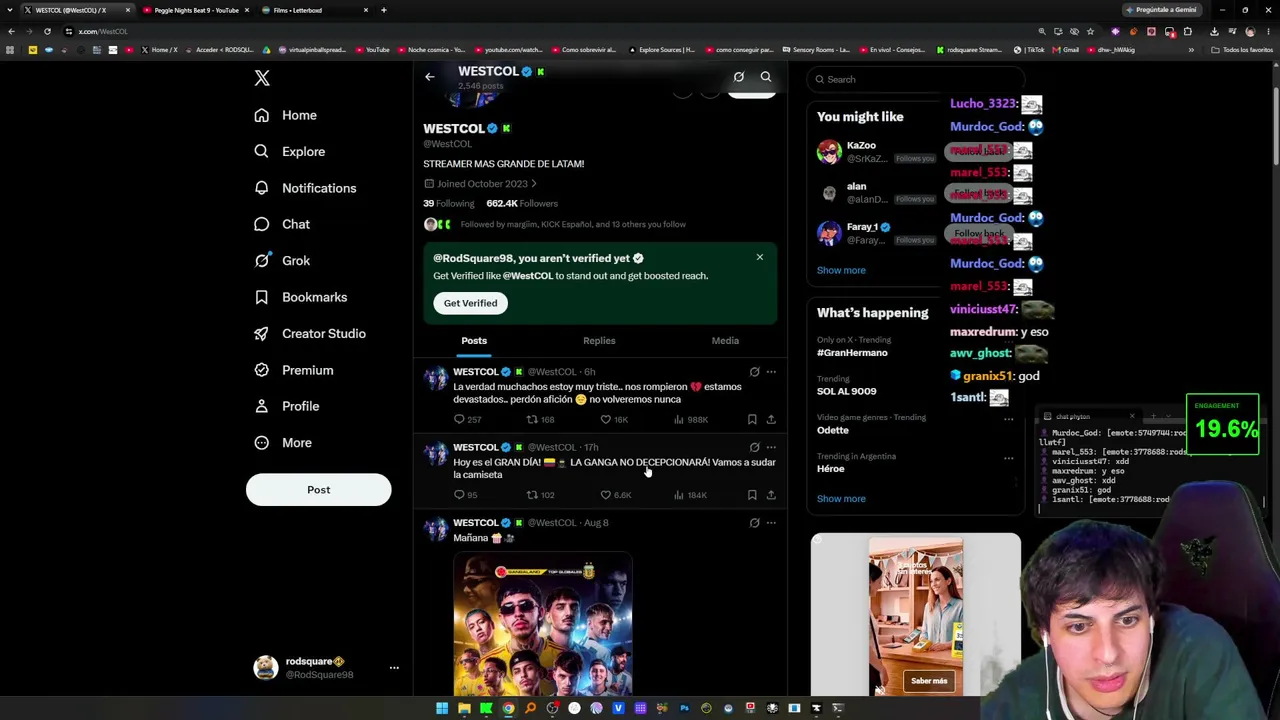Reply to the 'Hoy es el GRAN DÍA' post
1280x720 pixels.
(x=459, y=495)
